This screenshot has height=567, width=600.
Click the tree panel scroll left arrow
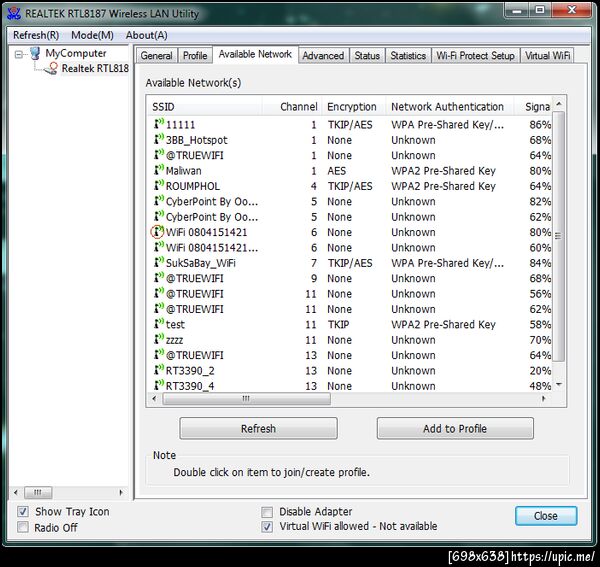coord(16,492)
